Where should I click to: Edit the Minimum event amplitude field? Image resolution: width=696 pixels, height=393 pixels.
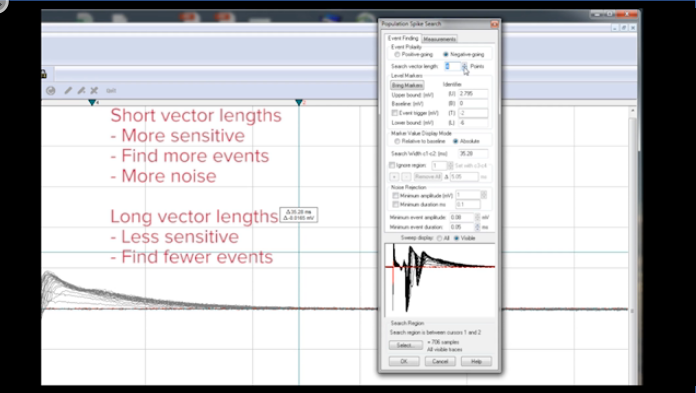[462, 217]
